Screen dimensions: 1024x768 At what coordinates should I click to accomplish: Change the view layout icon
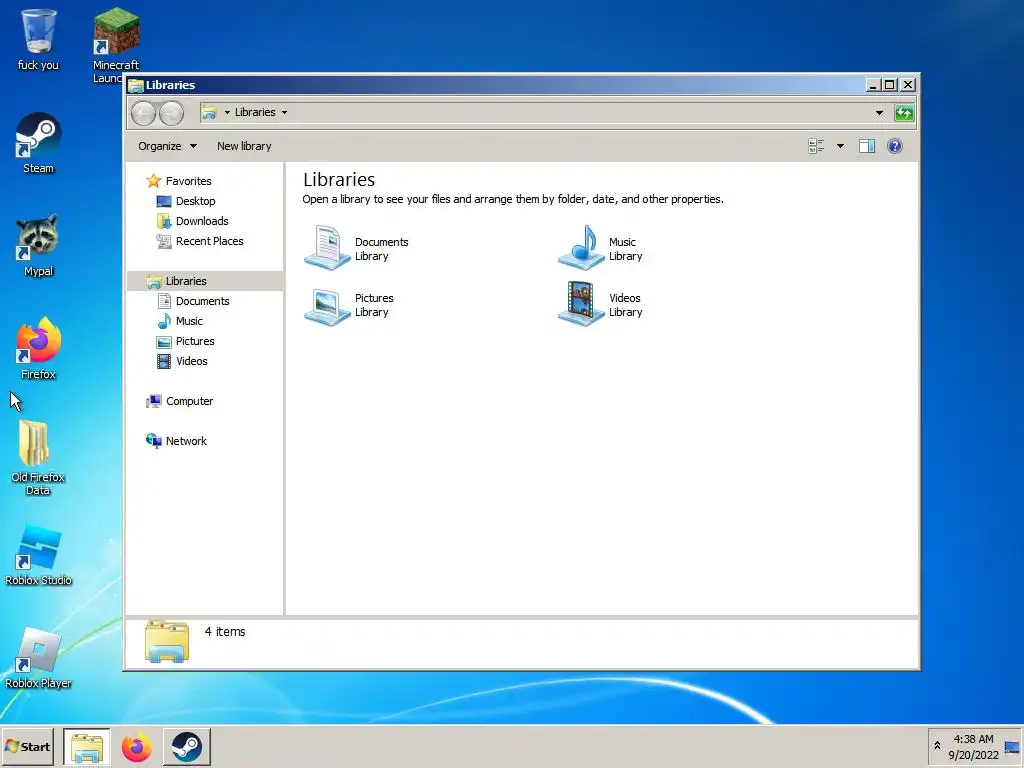pyautogui.click(x=816, y=146)
